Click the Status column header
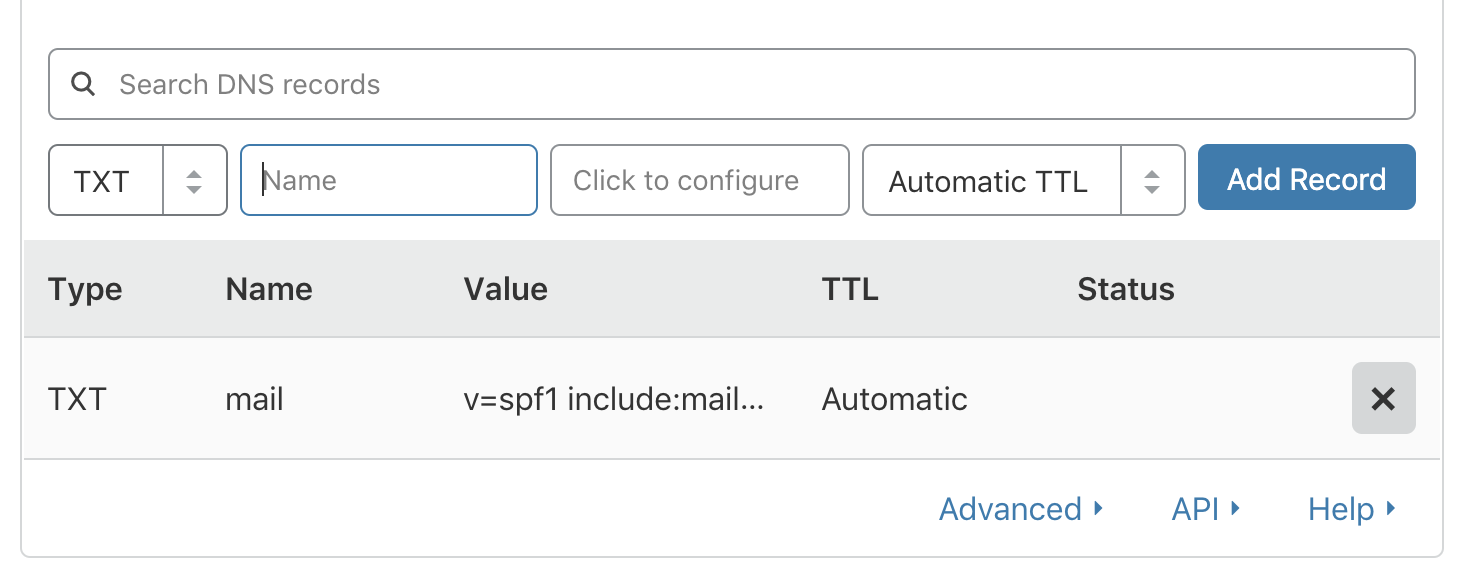This screenshot has height=586, width=1478. [x=1125, y=290]
